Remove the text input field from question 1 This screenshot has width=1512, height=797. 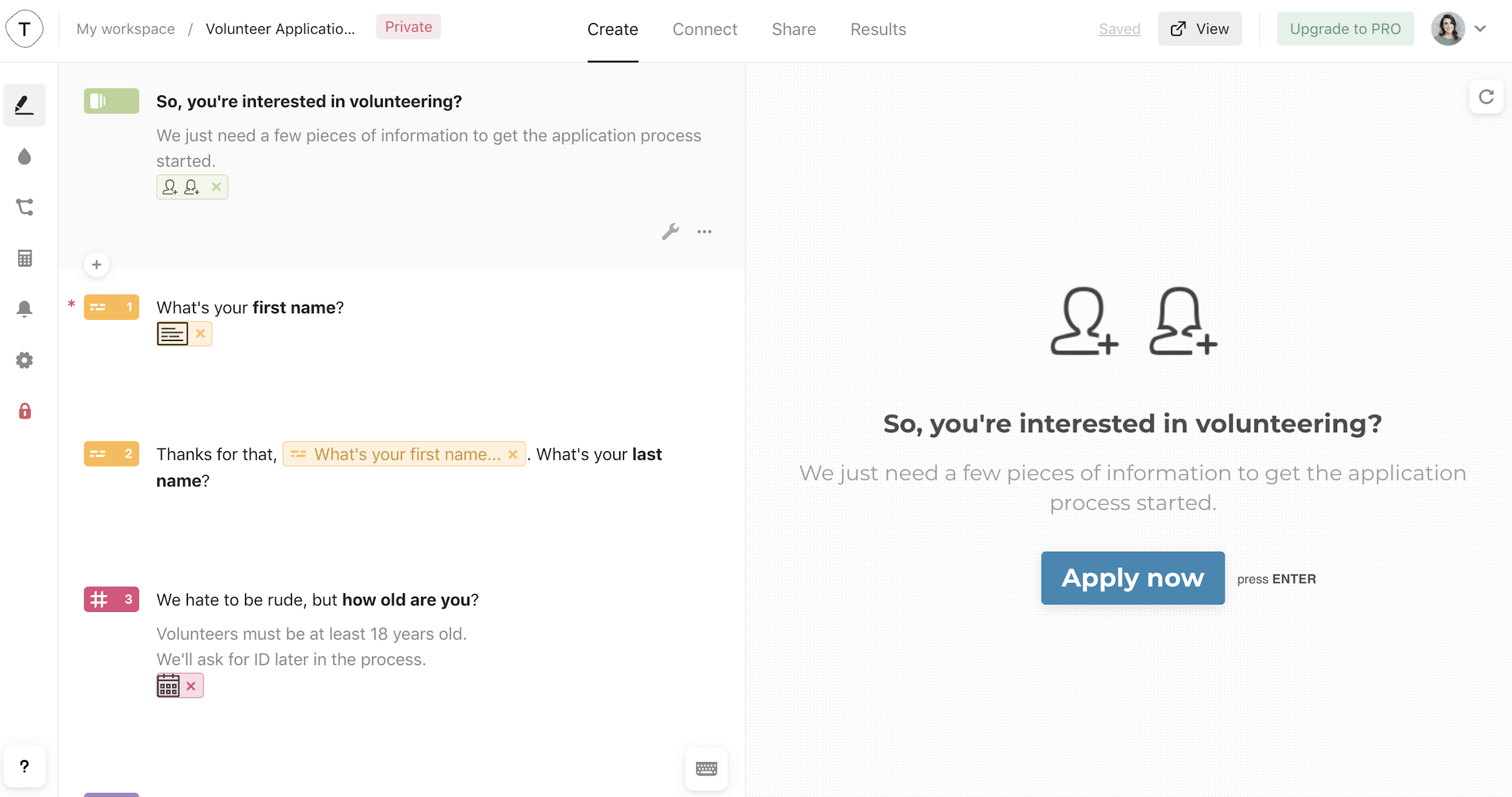pyautogui.click(x=200, y=333)
